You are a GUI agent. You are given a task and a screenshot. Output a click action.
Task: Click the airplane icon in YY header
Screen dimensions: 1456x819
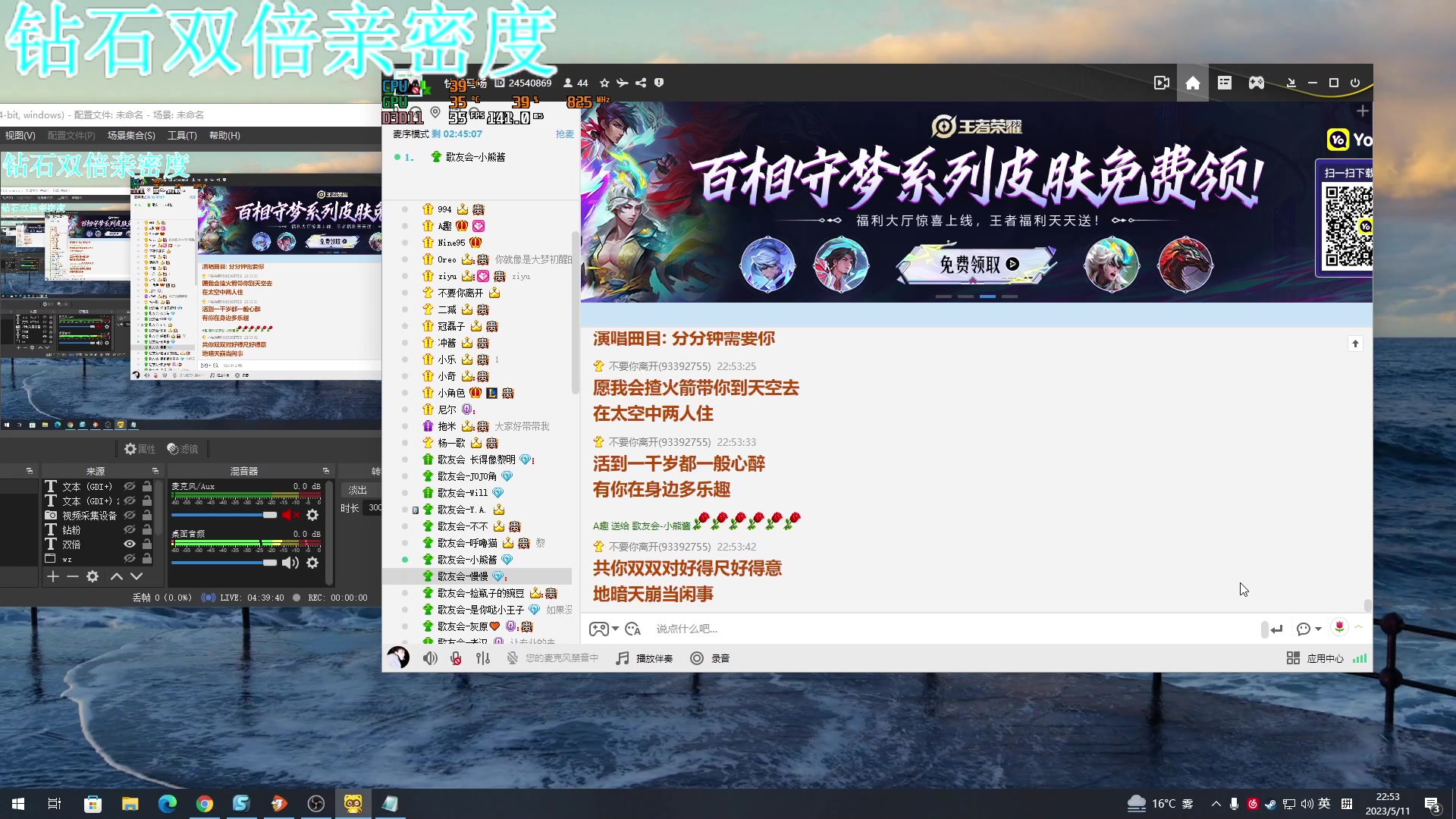click(x=623, y=83)
